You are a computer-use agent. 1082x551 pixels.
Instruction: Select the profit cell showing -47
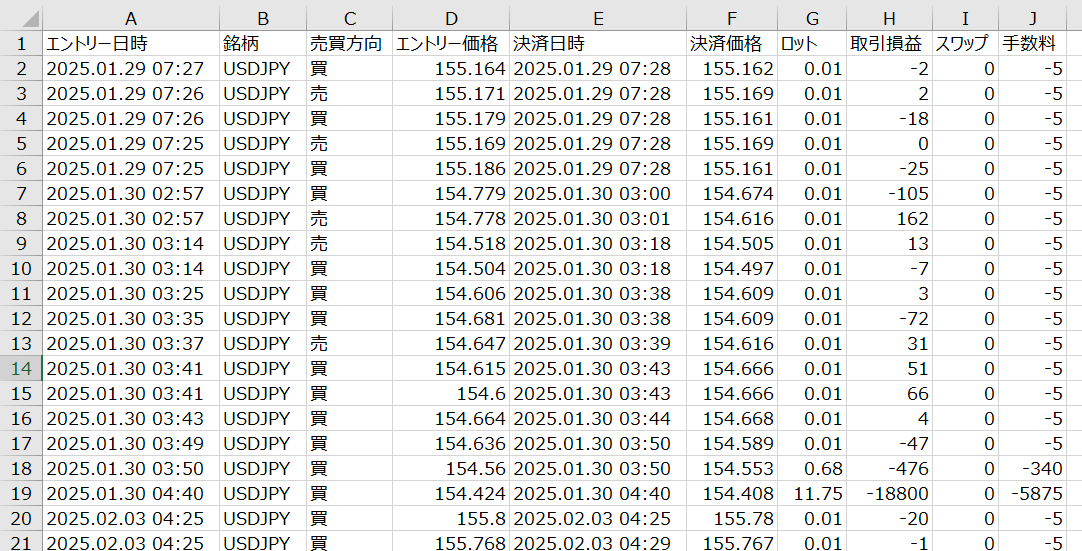(x=889, y=443)
